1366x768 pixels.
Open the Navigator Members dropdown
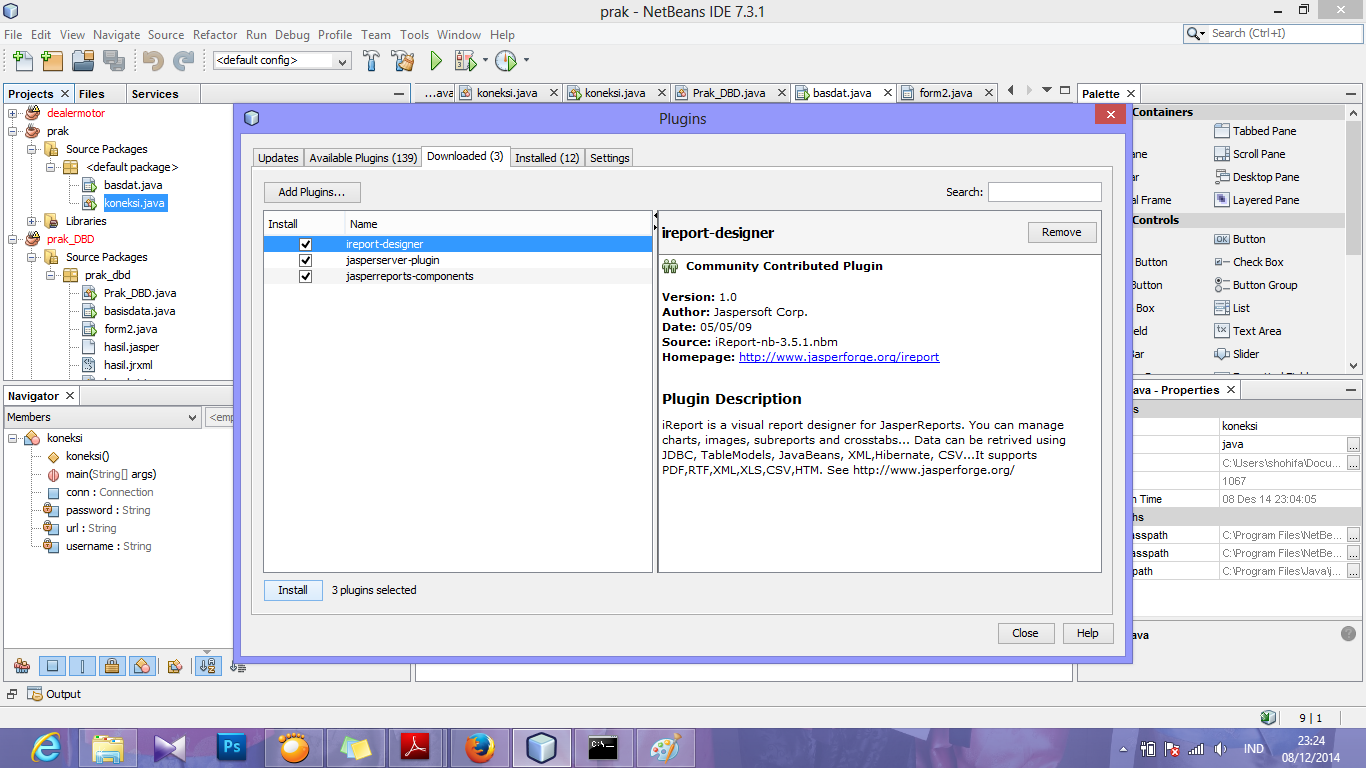coord(102,417)
